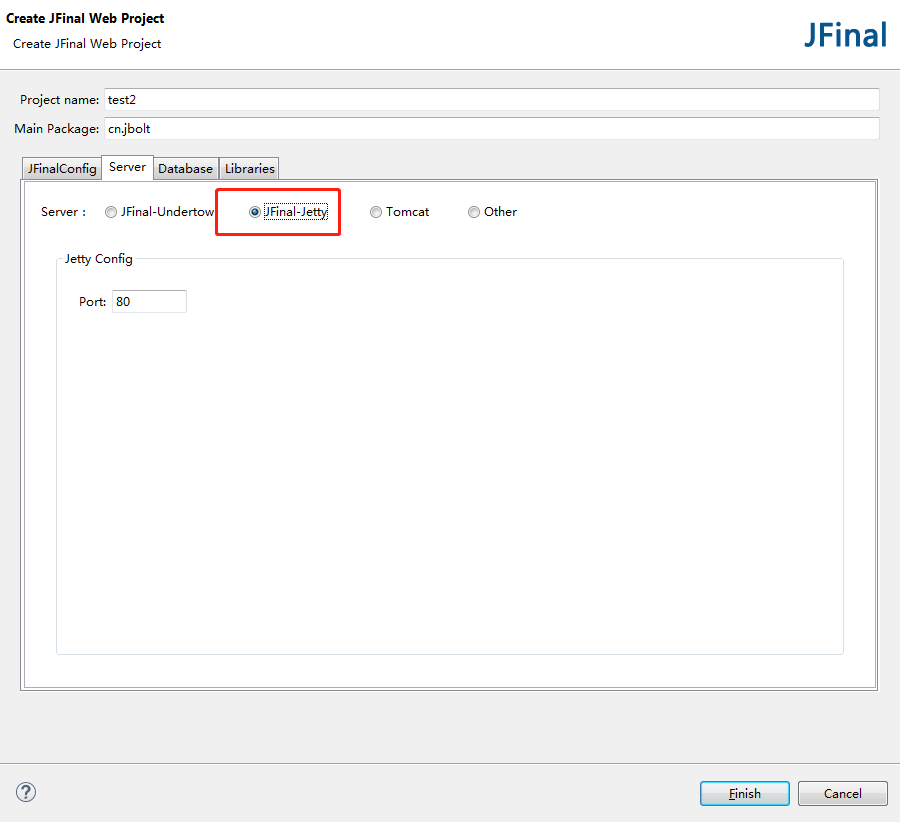Edit the Main Package text field

(x=491, y=129)
